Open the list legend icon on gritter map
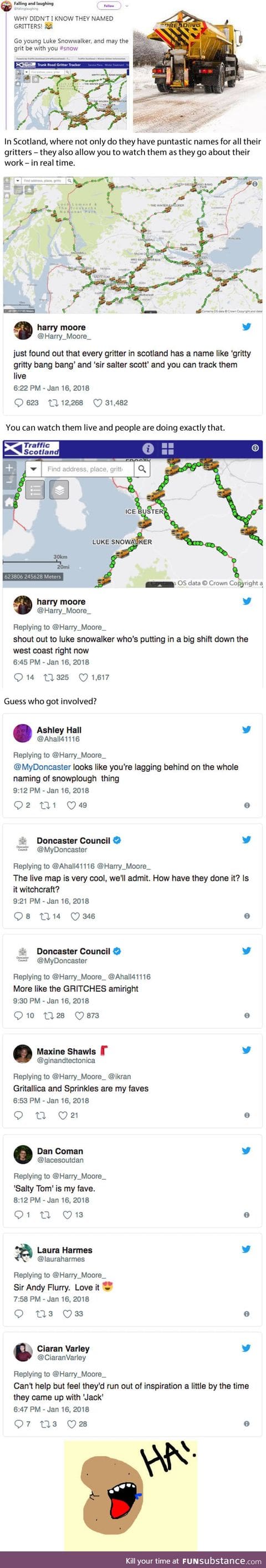 click(x=35, y=489)
